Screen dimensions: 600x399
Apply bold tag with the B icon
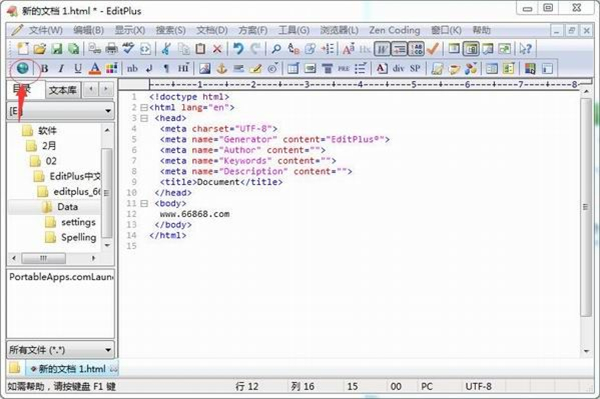tap(44, 68)
